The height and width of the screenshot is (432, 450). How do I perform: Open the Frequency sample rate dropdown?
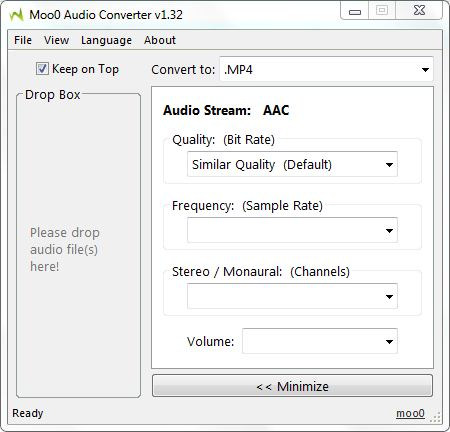tap(292, 230)
